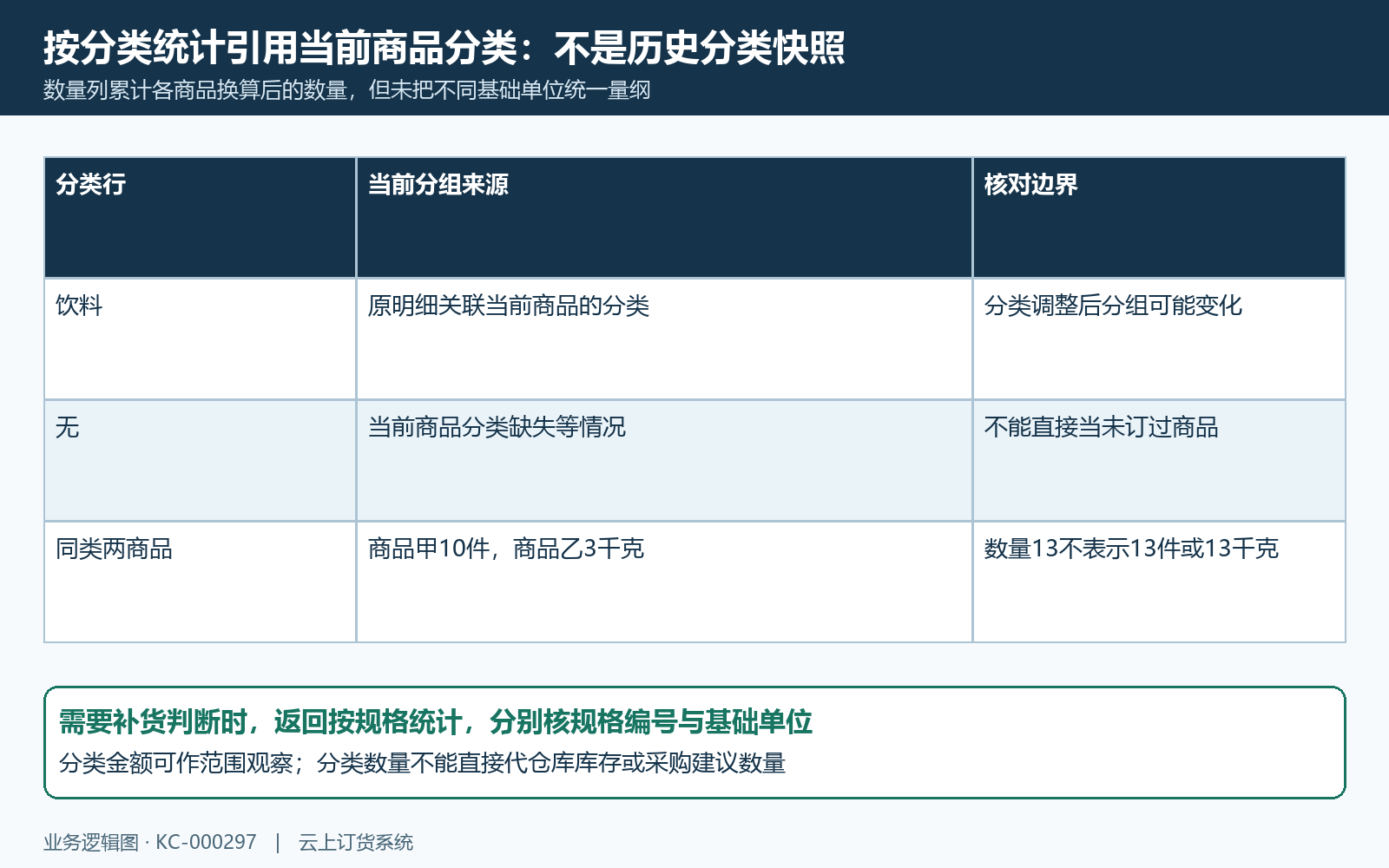This screenshot has height=868, width=1389.
Task: Click the footer text 业务逻辑图 · KC-000297
Action: 150,842
